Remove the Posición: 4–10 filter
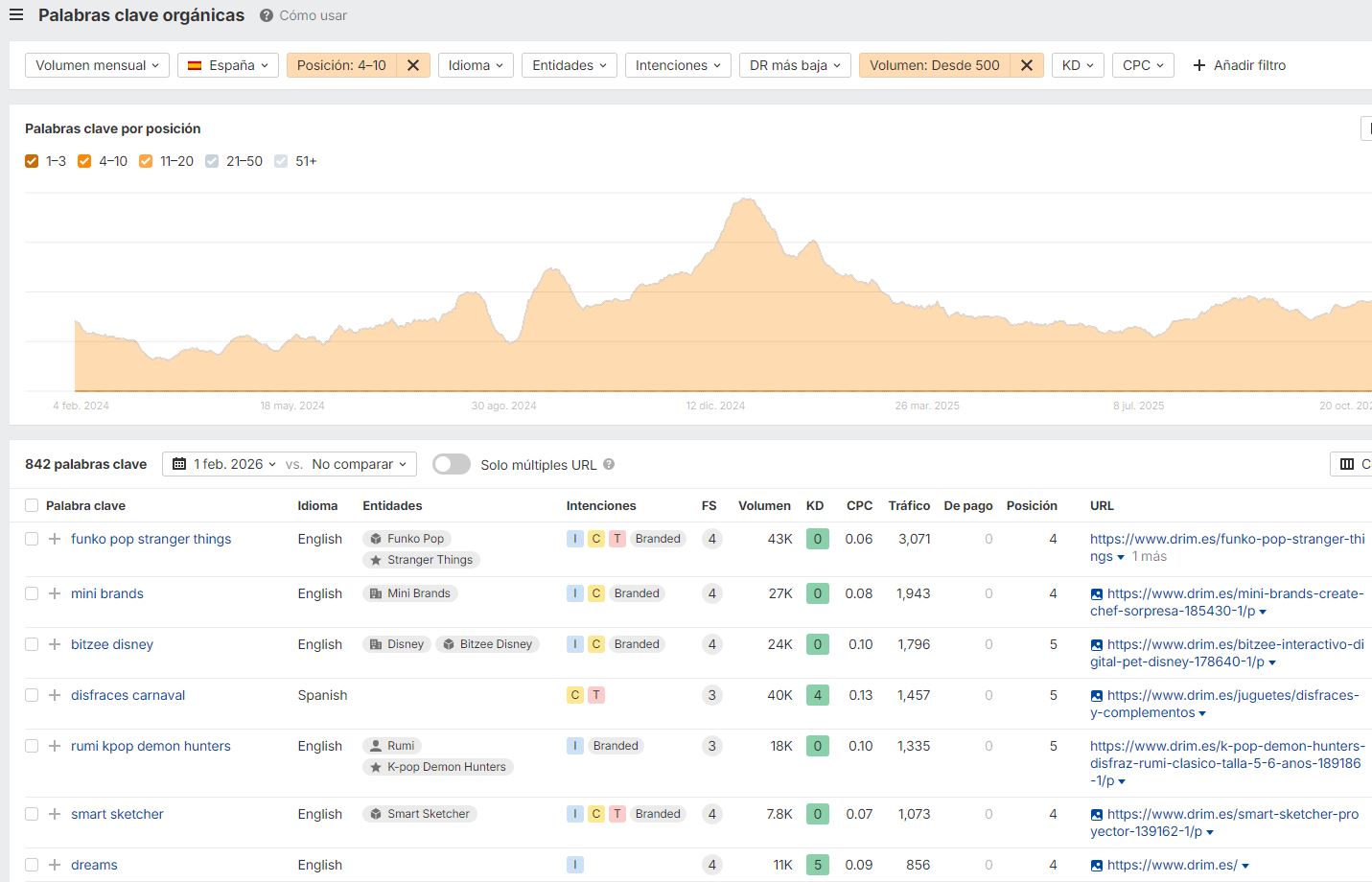The height and width of the screenshot is (882, 1372). [413, 65]
